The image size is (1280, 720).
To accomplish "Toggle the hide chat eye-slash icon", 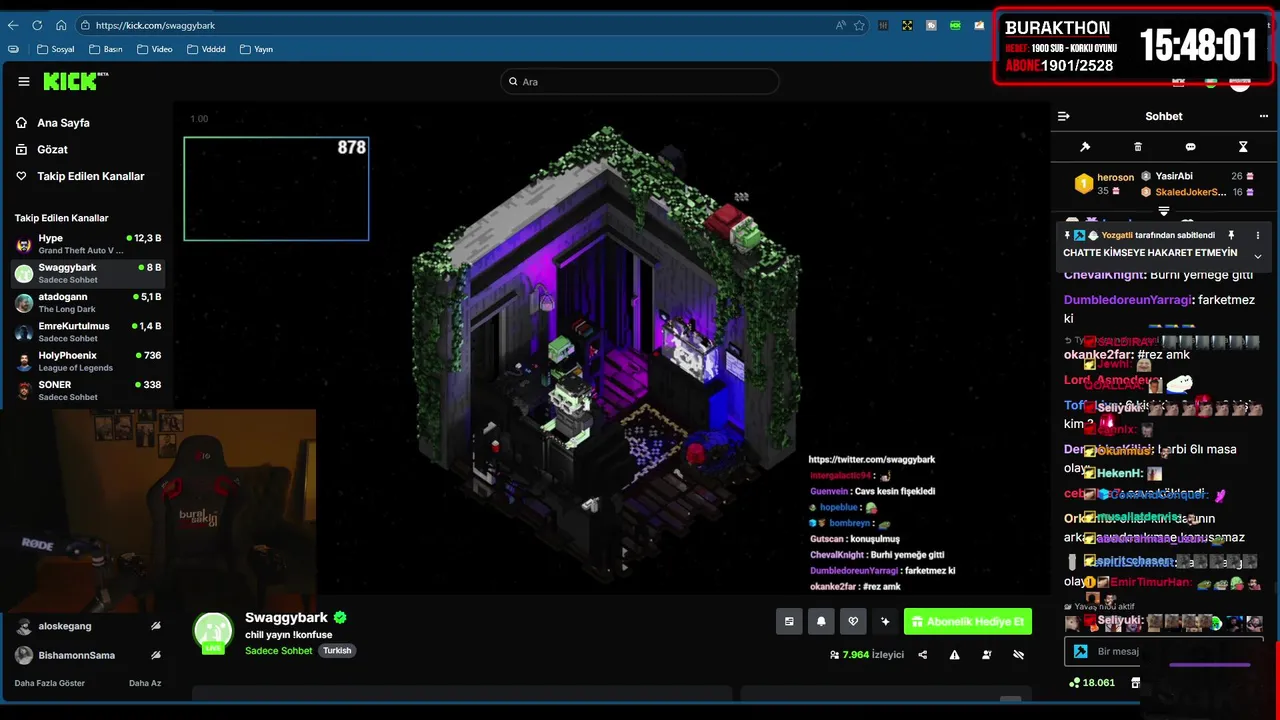I will pyautogui.click(x=1019, y=655).
